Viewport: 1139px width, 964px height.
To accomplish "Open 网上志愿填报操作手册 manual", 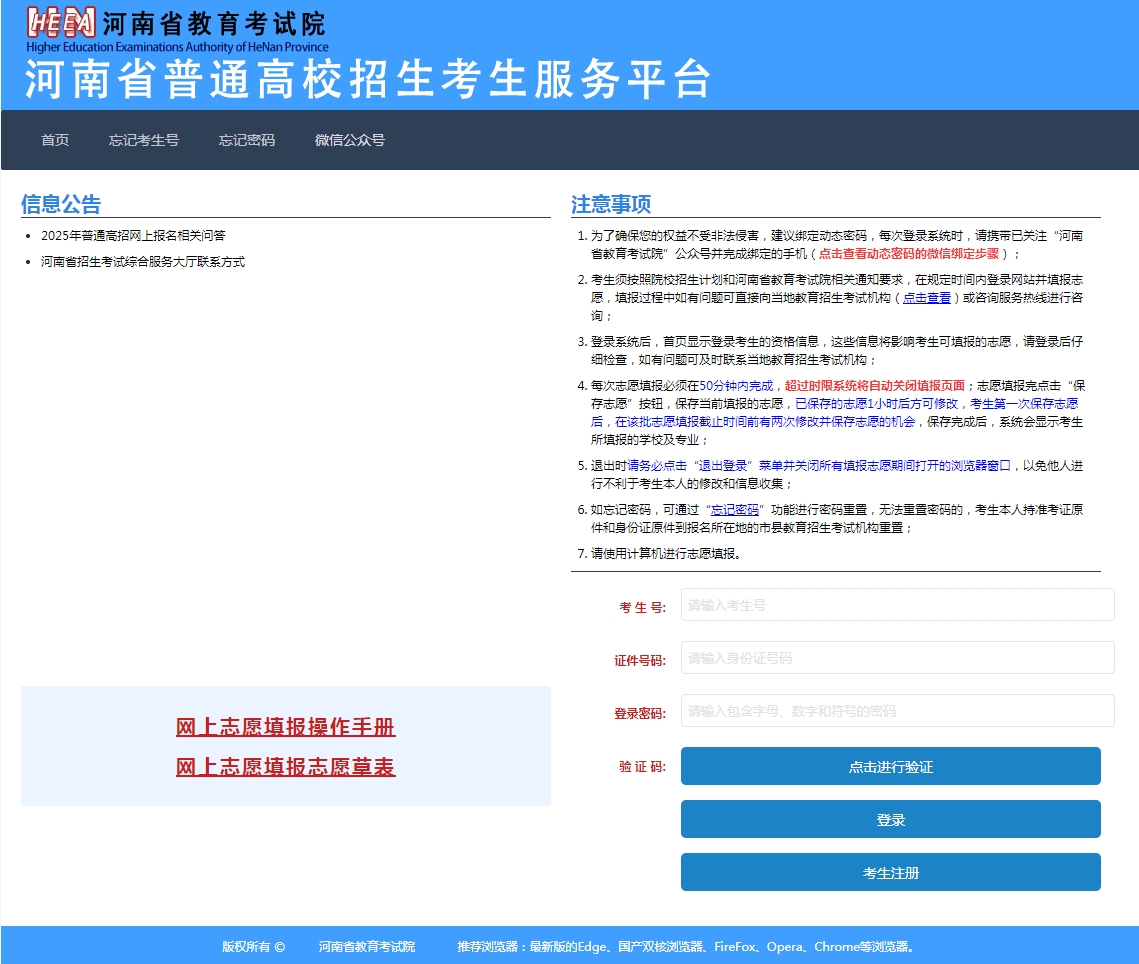I will (x=284, y=727).
